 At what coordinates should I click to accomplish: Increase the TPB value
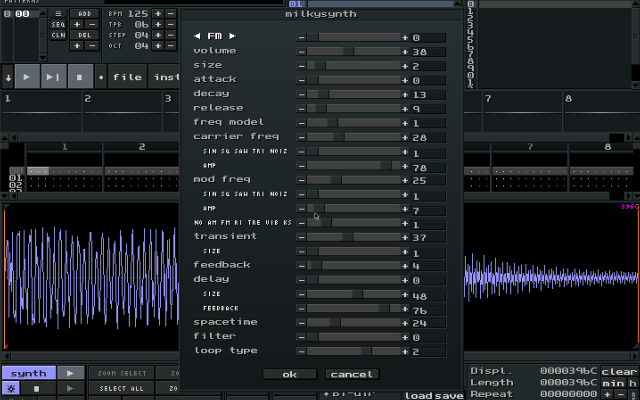click(158, 24)
